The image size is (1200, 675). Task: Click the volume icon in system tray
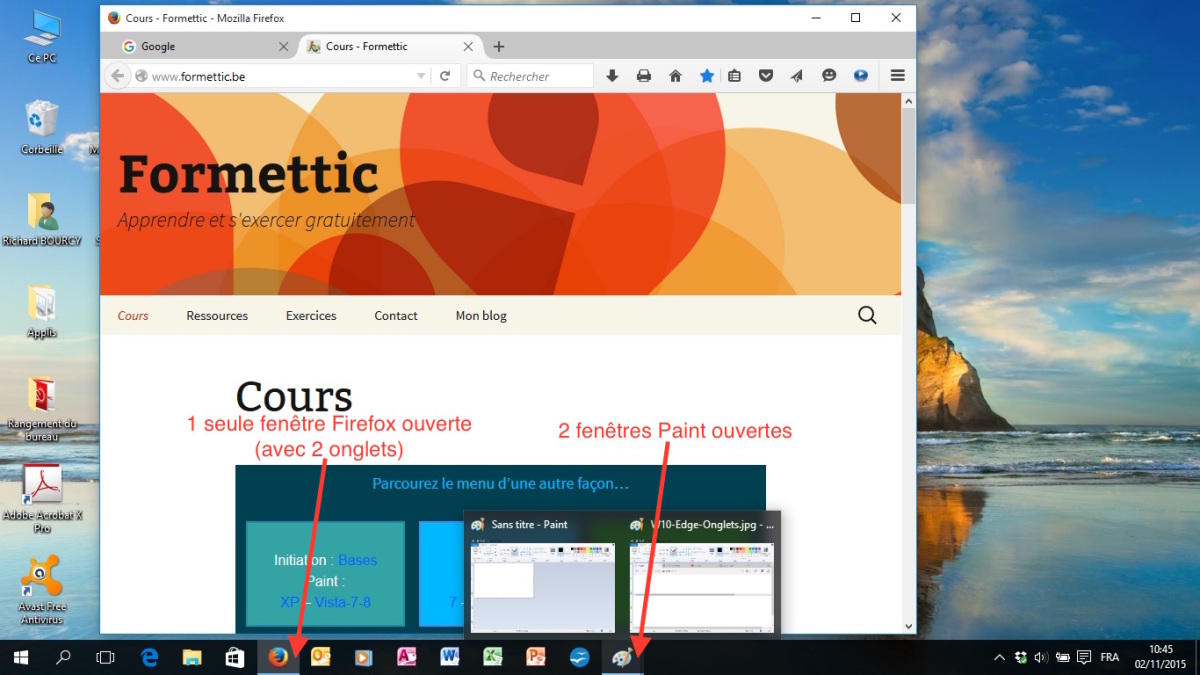(1041, 657)
